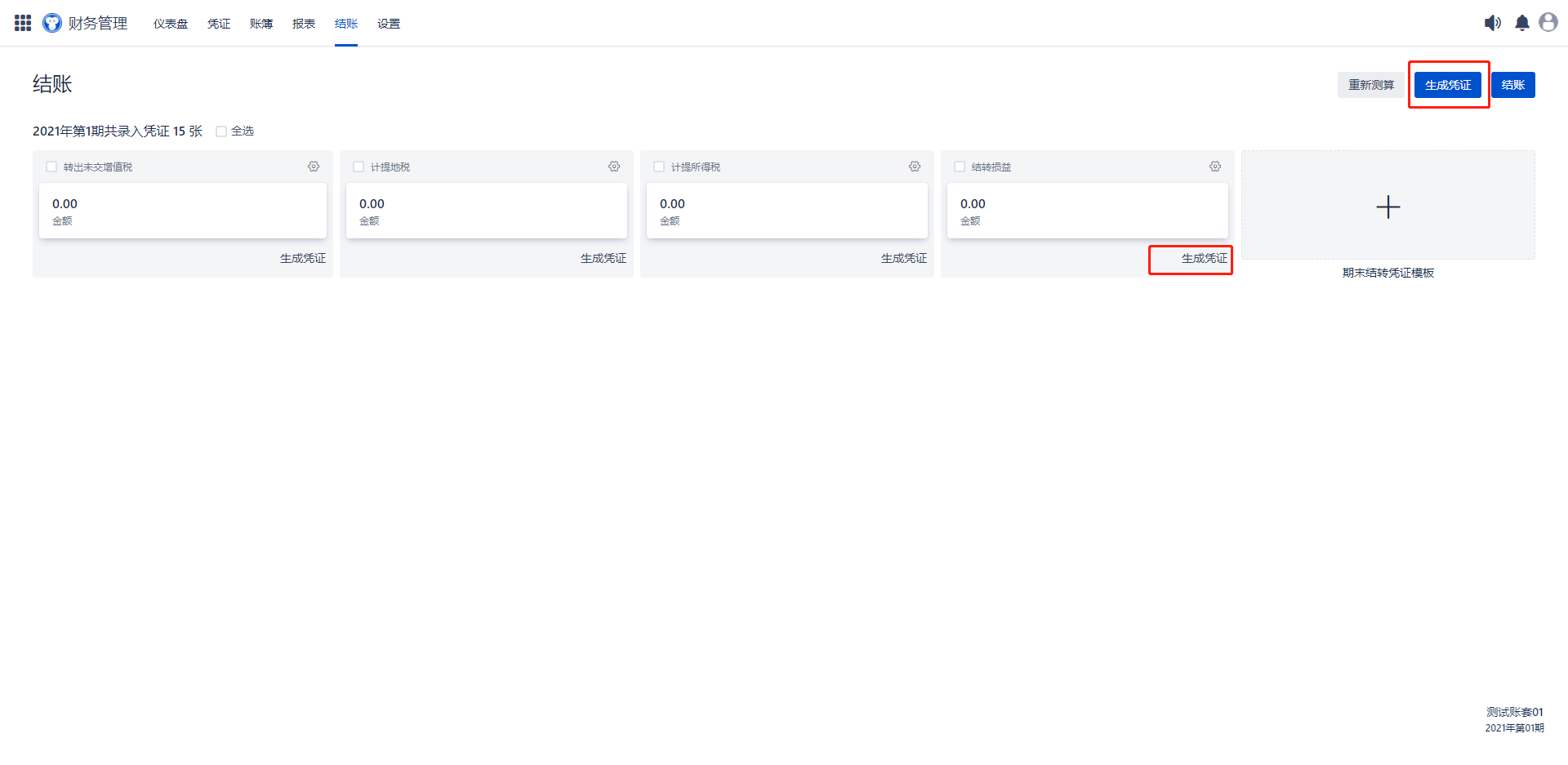Click the 2021年第01期 period text

[x=1515, y=728]
